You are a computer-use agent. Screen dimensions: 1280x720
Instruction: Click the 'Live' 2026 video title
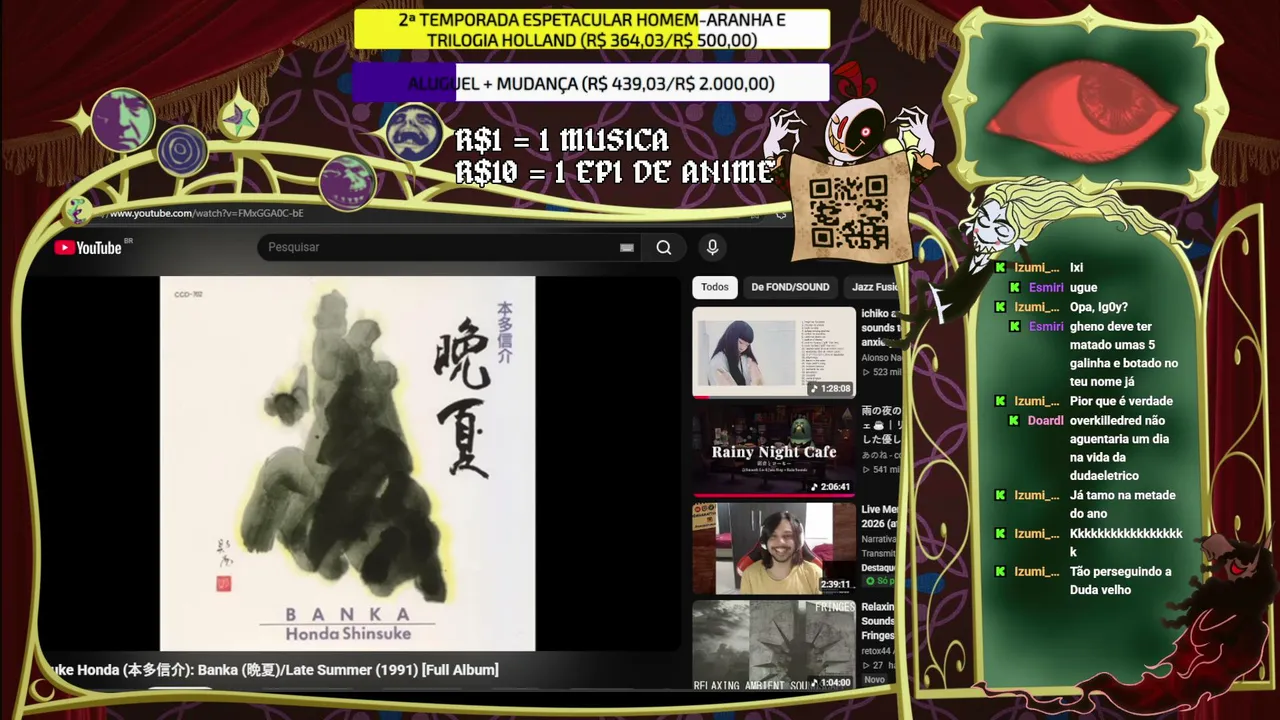point(880,516)
